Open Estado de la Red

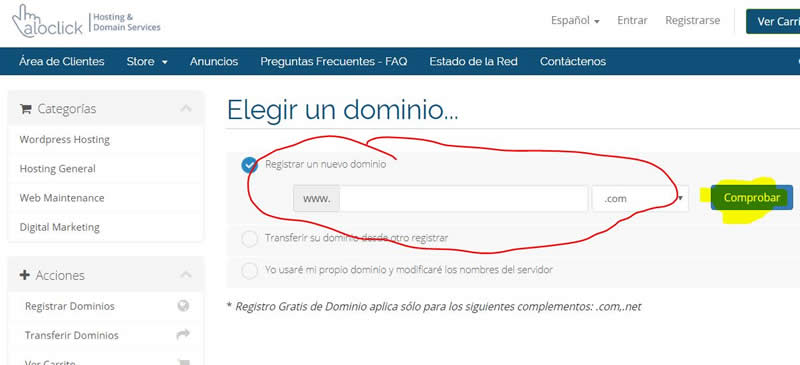tap(473, 62)
